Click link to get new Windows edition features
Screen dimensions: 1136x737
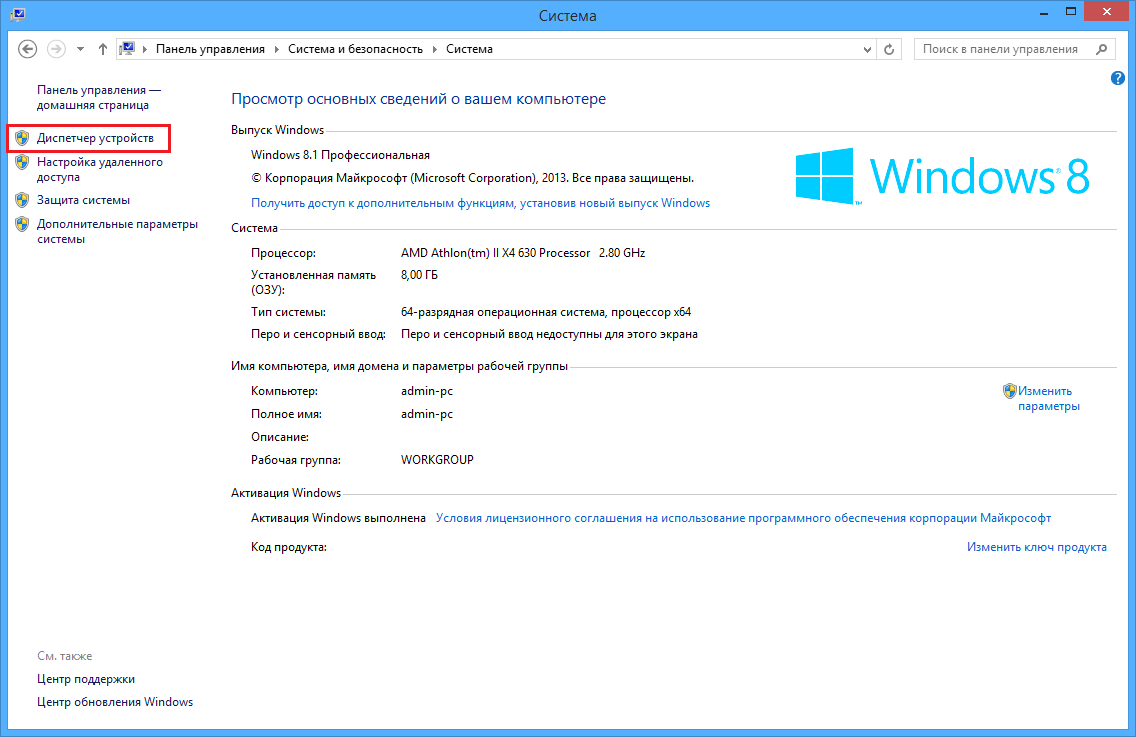480,203
